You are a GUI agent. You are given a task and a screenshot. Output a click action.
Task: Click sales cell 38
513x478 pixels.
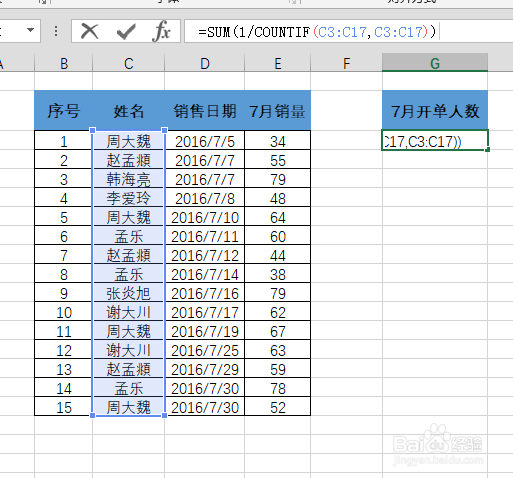278,273
